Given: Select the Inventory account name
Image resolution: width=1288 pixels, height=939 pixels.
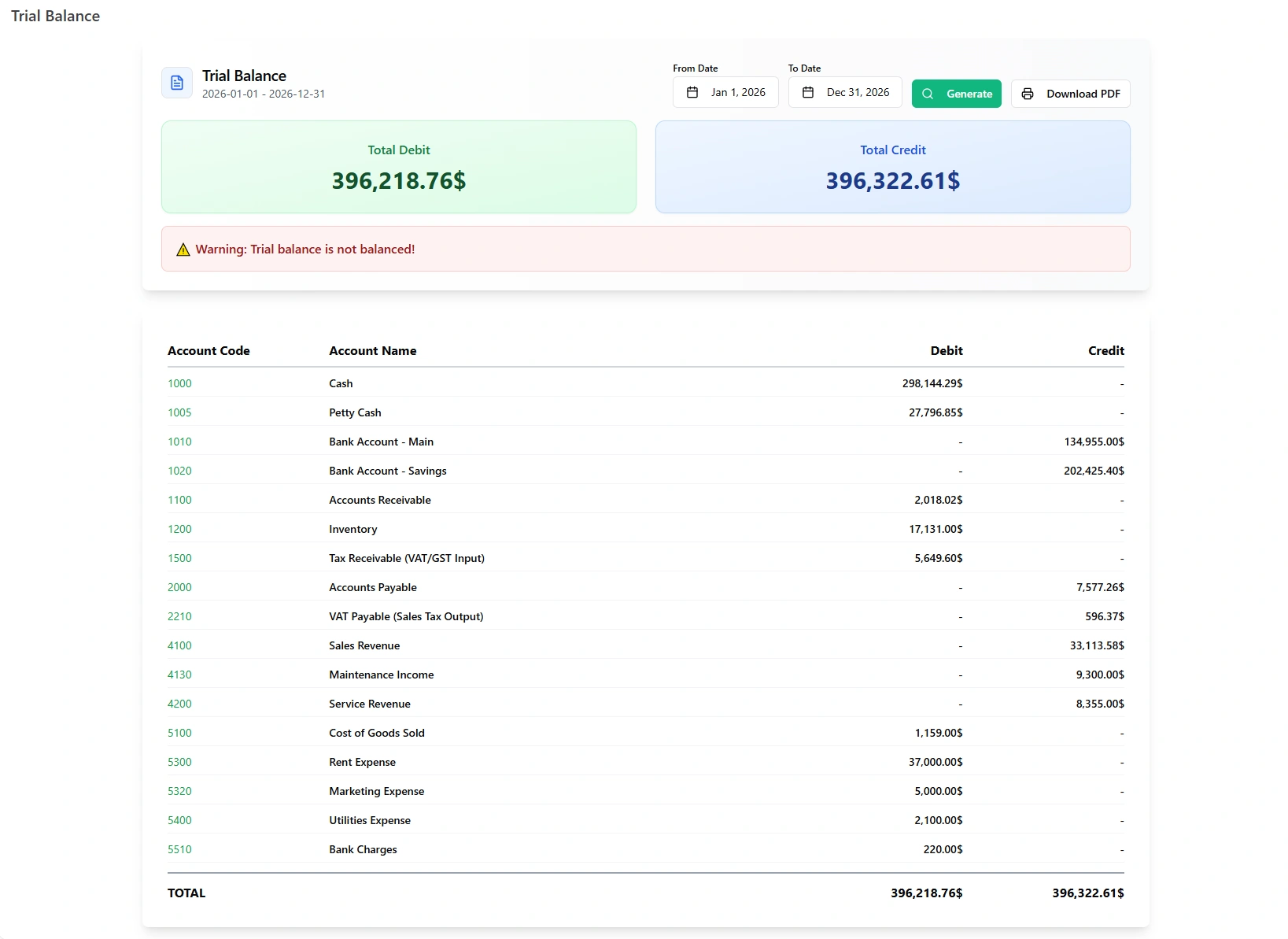Looking at the screenshot, I should [x=353, y=529].
